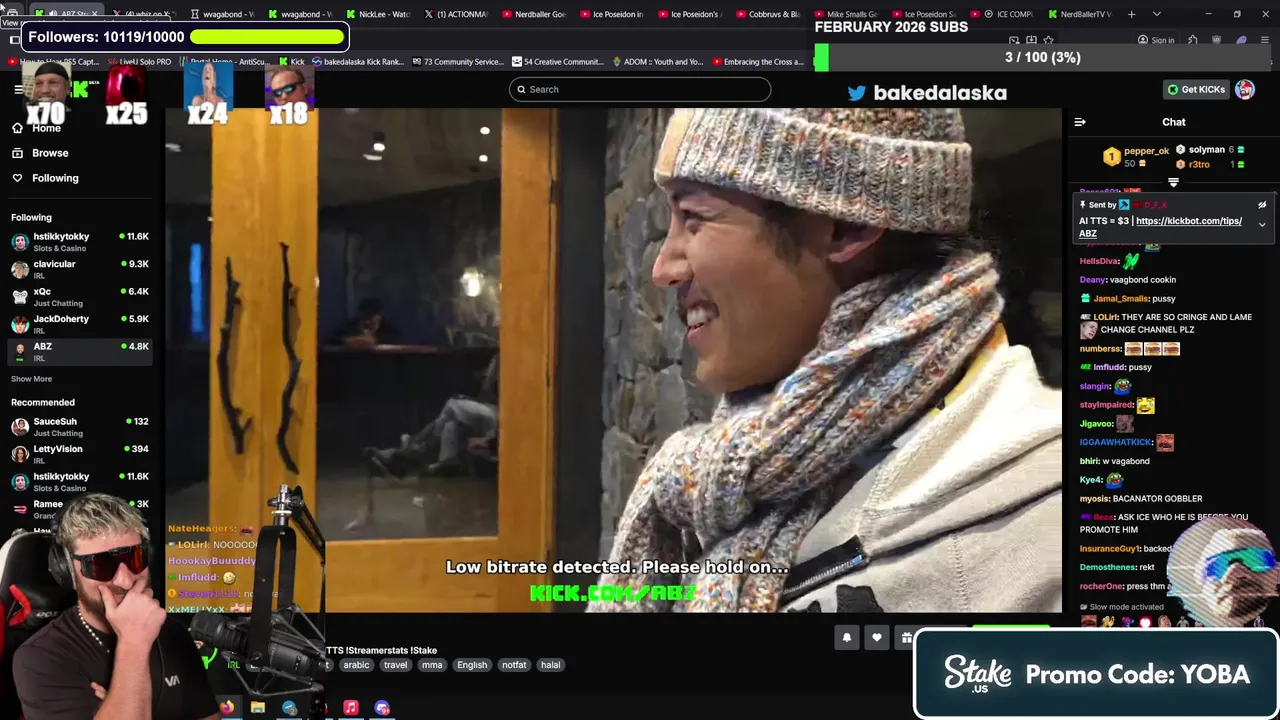Select the mma stream tag

(431, 665)
